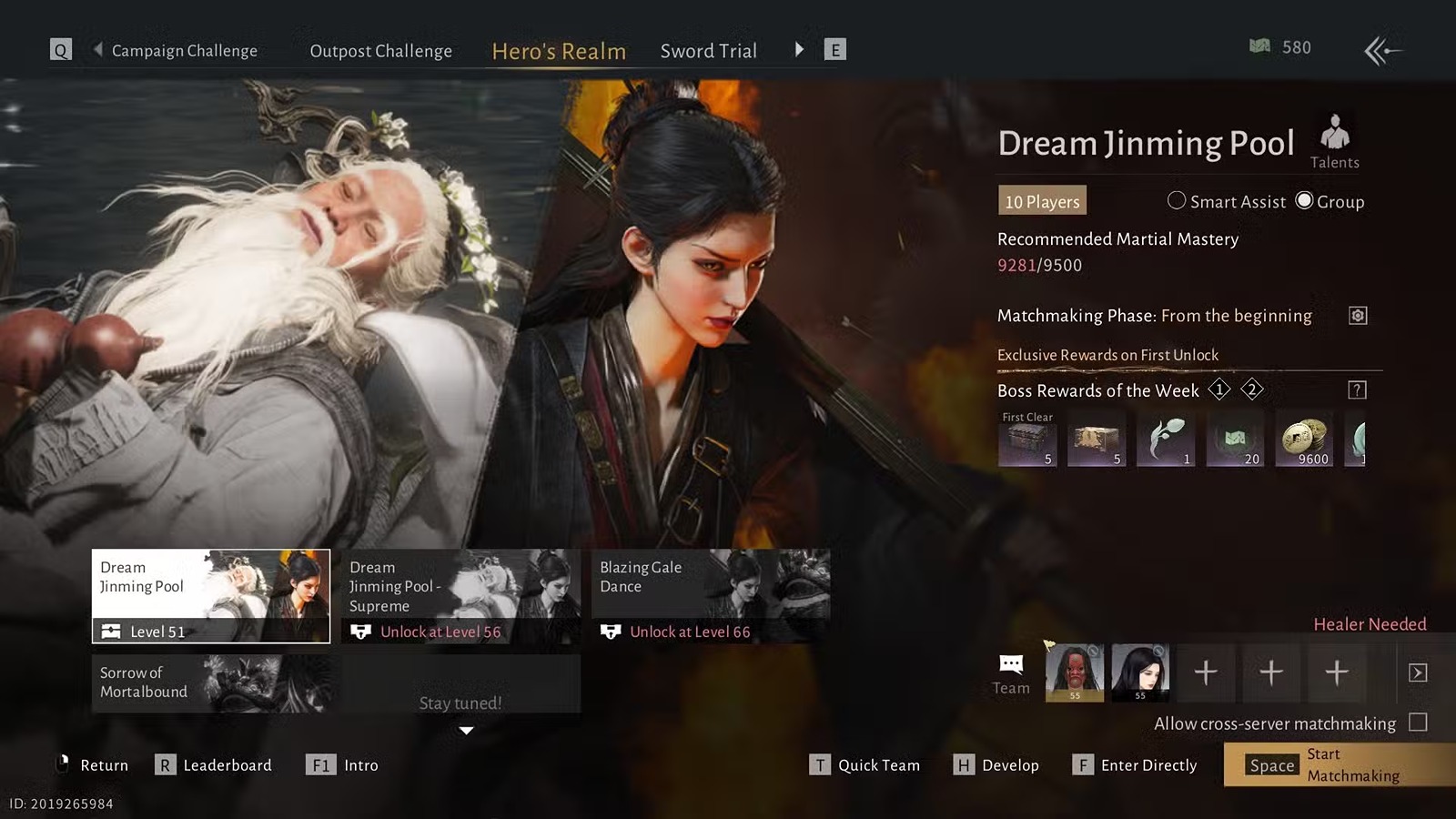1456x819 pixels.
Task: Enable allow cross-server matchmaking checkbox
Action: [x=1417, y=723]
